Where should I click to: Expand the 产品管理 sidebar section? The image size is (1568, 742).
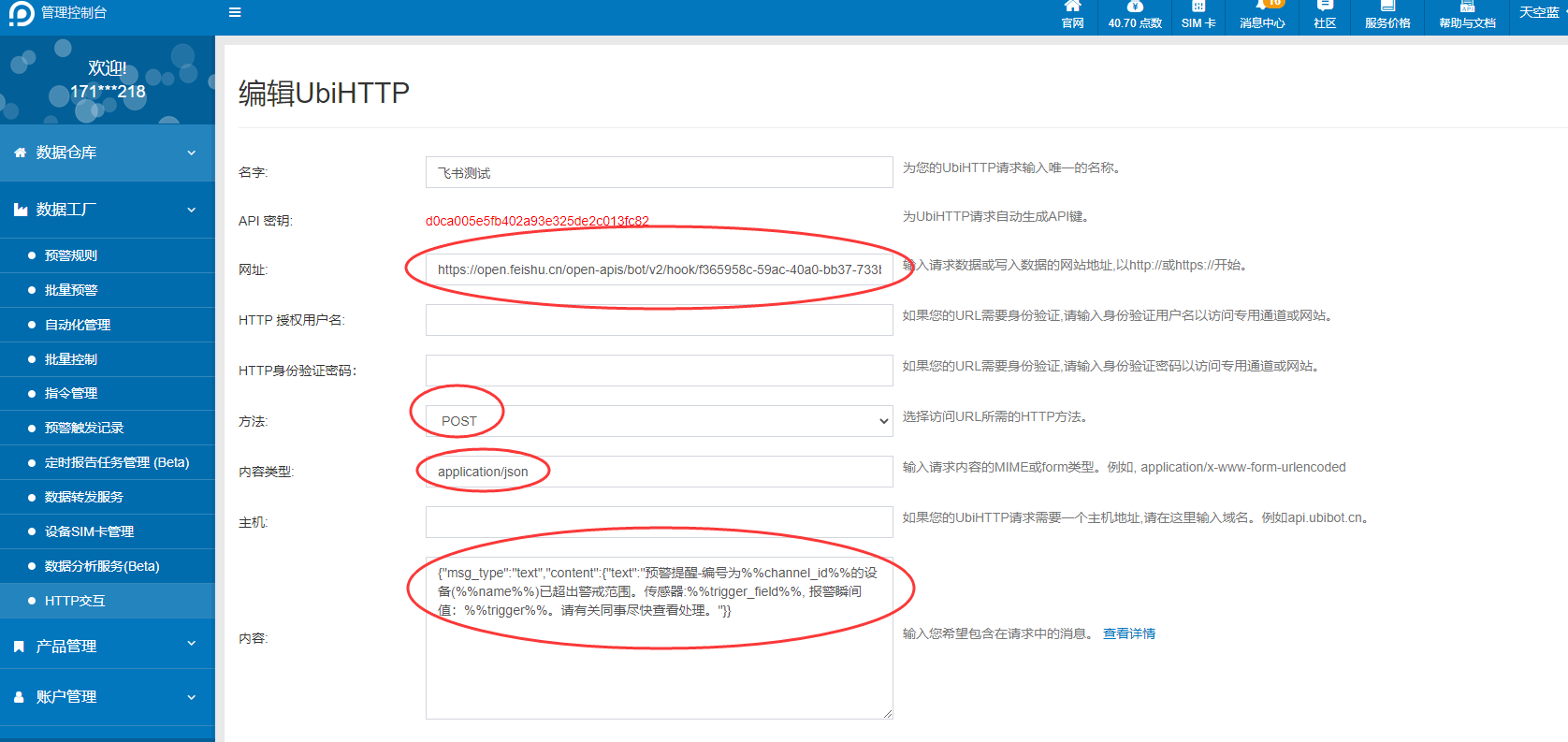[108, 646]
